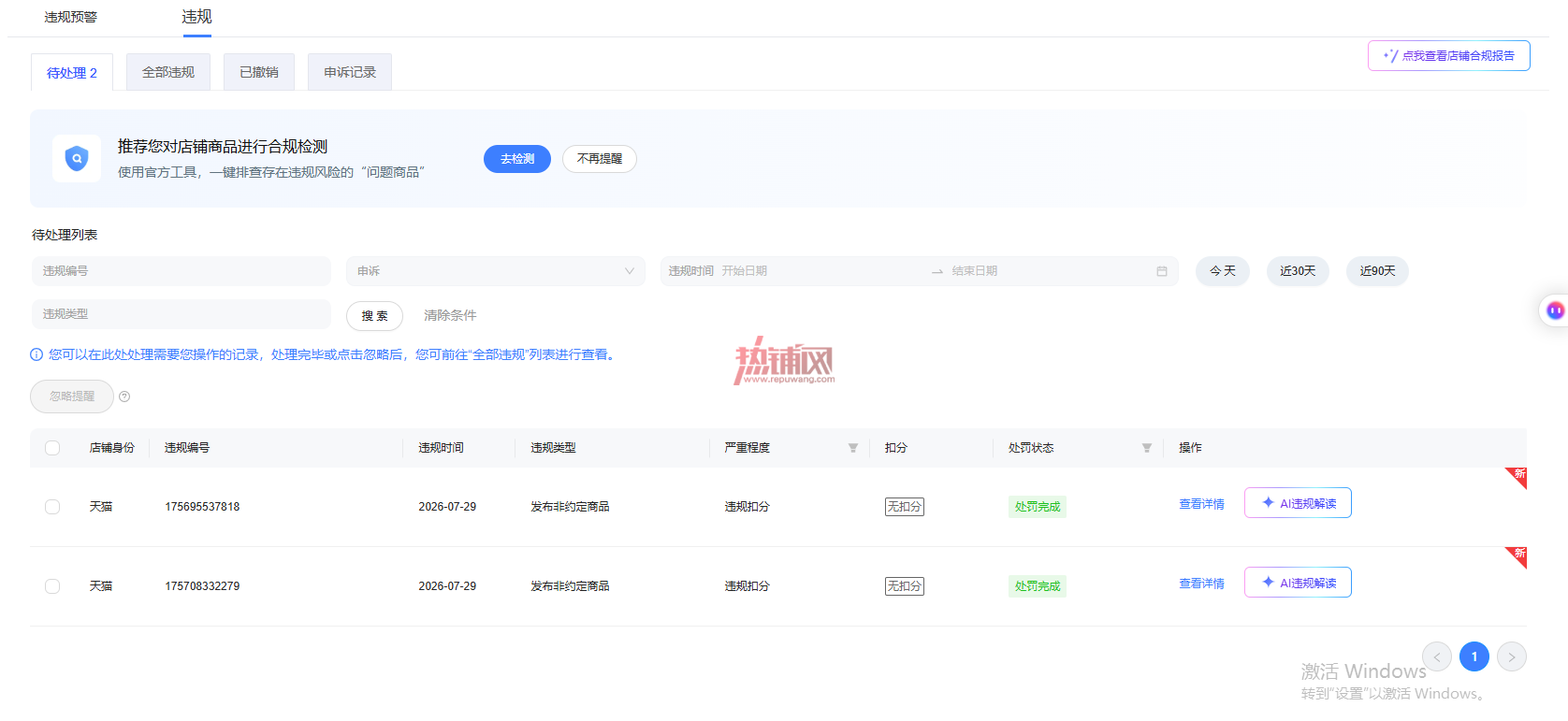The height and width of the screenshot is (721, 1568).
Task: Click the 操作 column header
Action: (x=1190, y=448)
